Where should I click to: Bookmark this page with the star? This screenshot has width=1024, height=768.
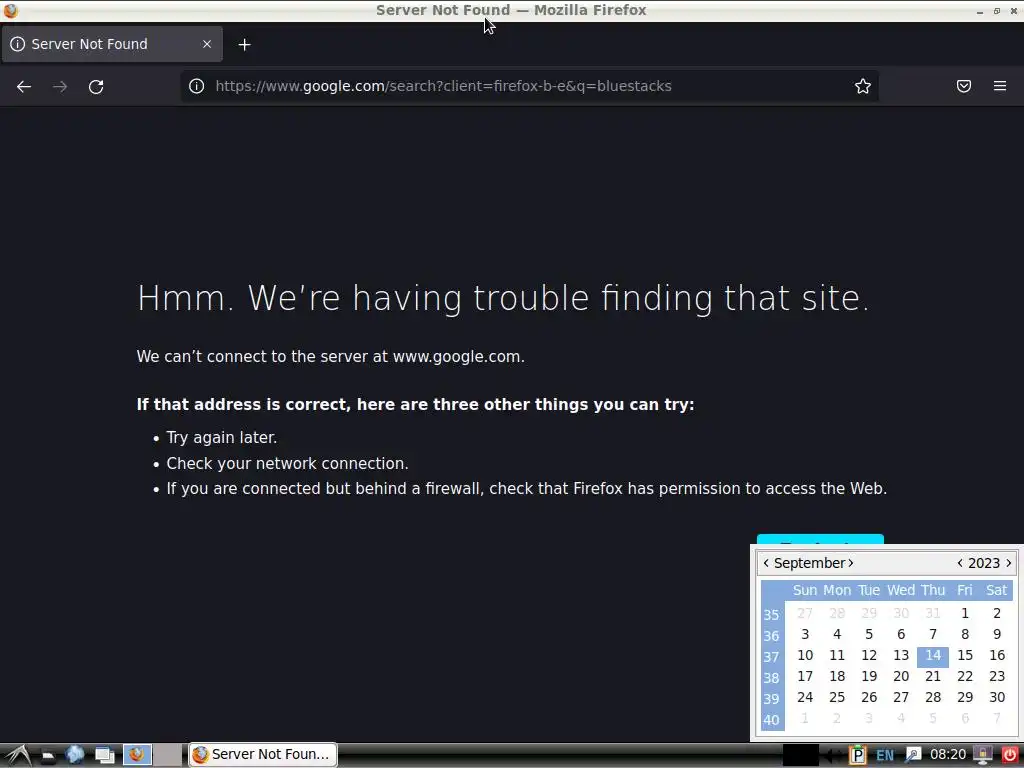point(863,86)
